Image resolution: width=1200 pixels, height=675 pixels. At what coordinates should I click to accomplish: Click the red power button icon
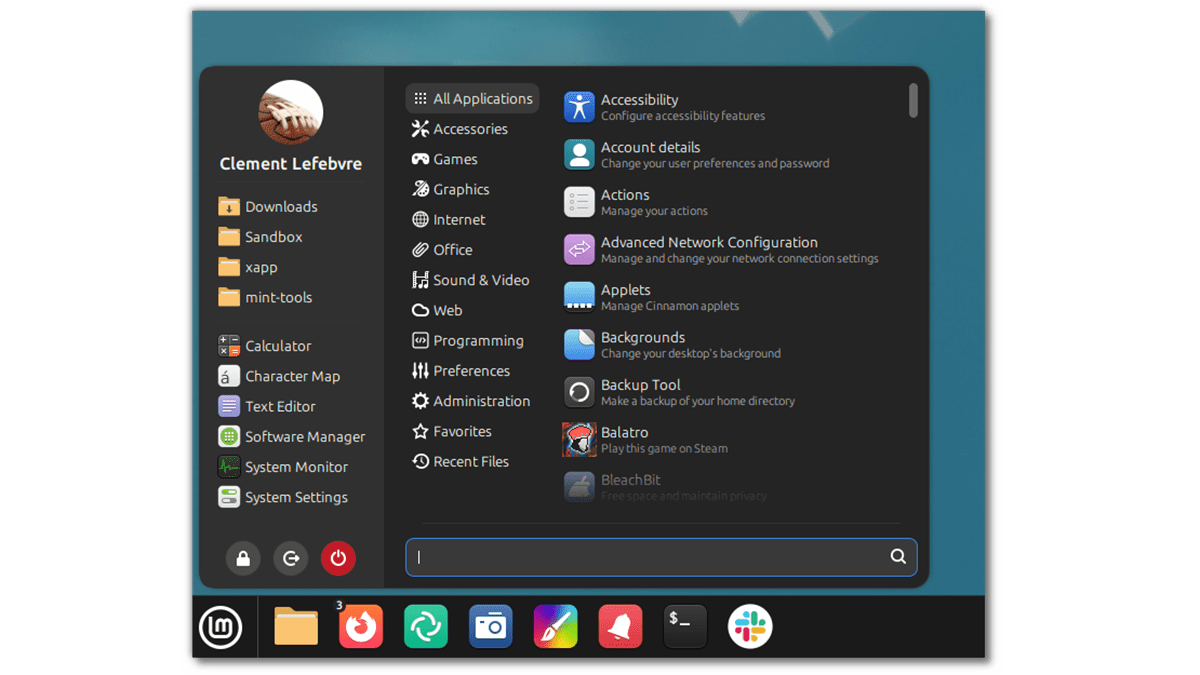[338, 558]
